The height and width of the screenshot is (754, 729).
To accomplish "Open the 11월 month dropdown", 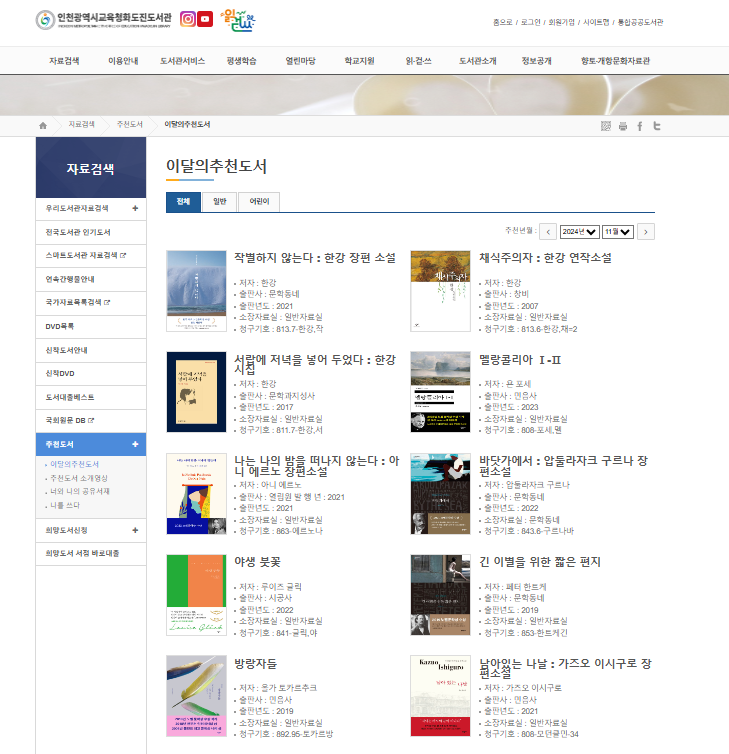I will pos(618,232).
